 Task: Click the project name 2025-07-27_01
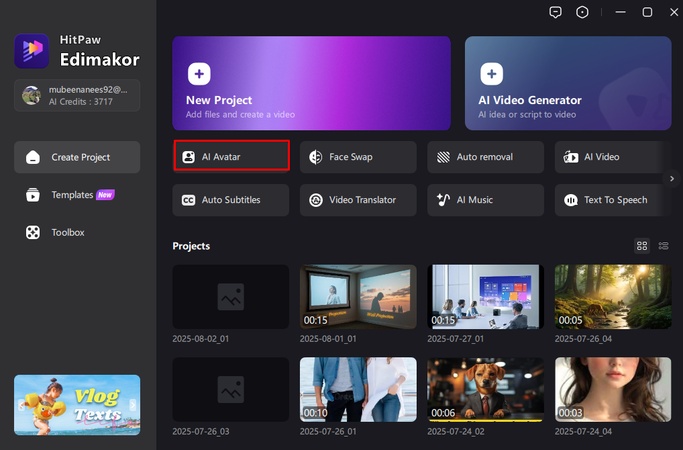455,338
